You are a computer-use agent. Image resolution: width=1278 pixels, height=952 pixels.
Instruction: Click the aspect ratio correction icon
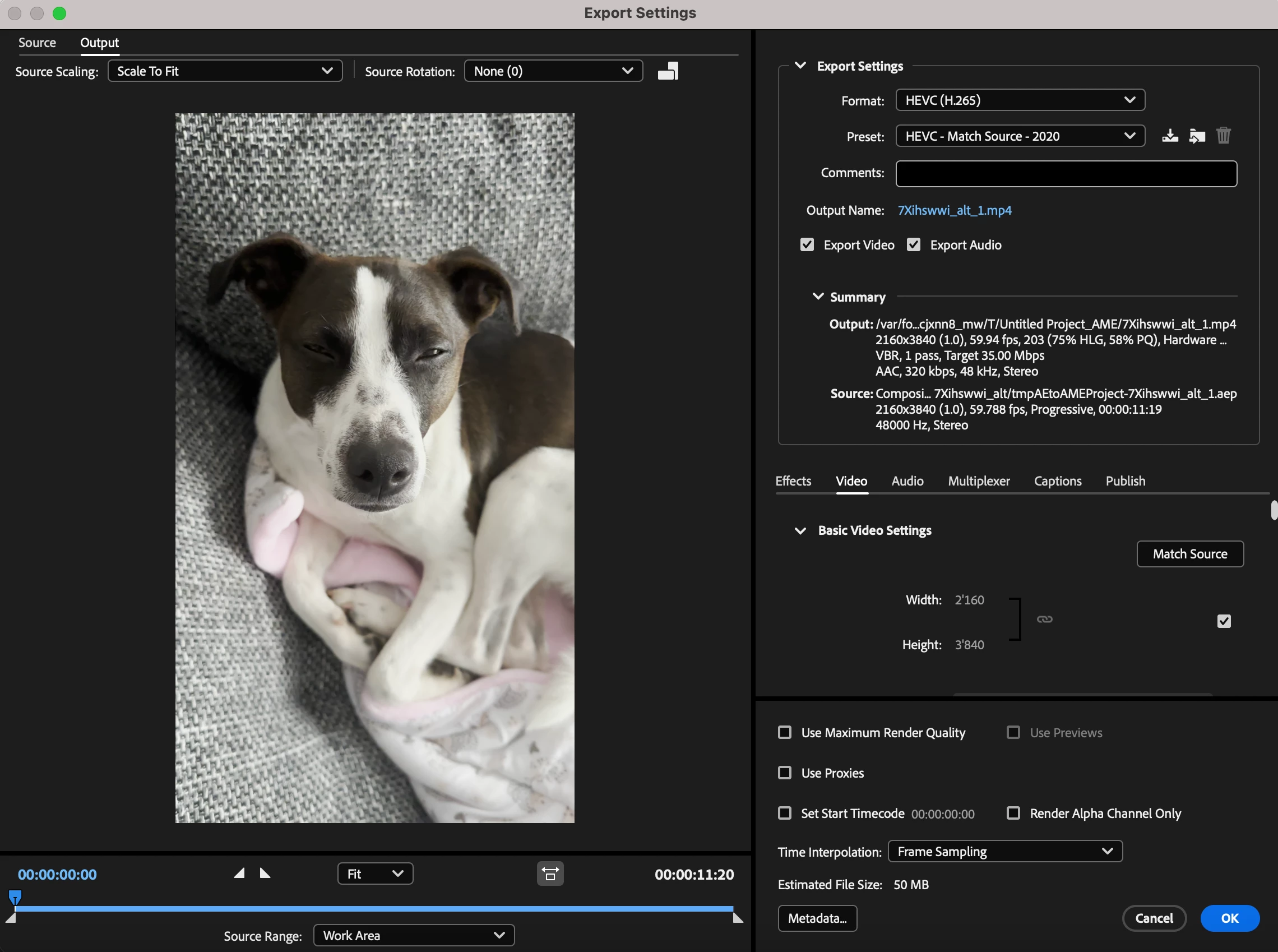coord(550,874)
